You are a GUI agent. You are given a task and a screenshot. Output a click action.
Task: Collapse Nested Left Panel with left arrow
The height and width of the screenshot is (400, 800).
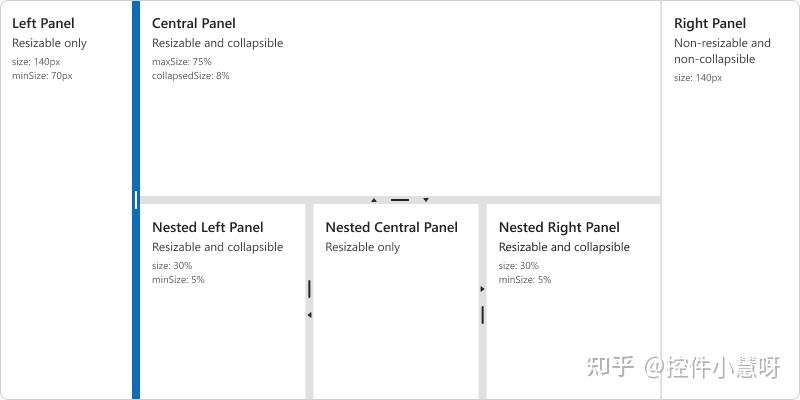coord(309,315)
